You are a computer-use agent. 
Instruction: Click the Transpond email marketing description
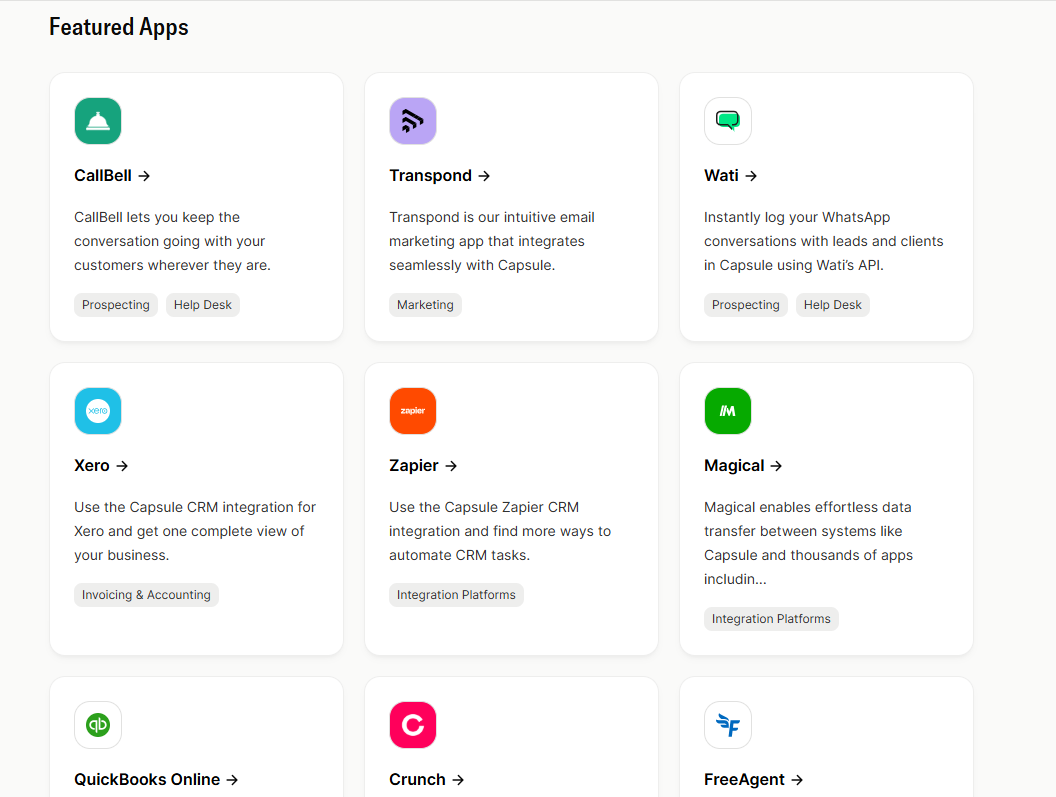tap(492, 241)
